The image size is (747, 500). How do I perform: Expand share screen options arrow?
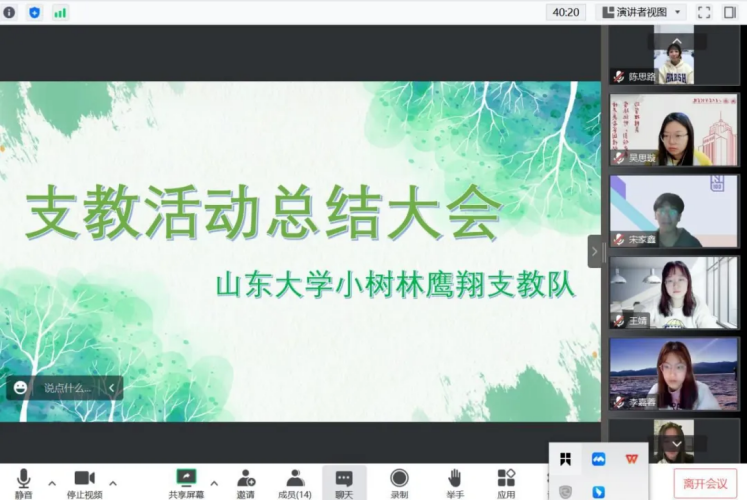213,483
